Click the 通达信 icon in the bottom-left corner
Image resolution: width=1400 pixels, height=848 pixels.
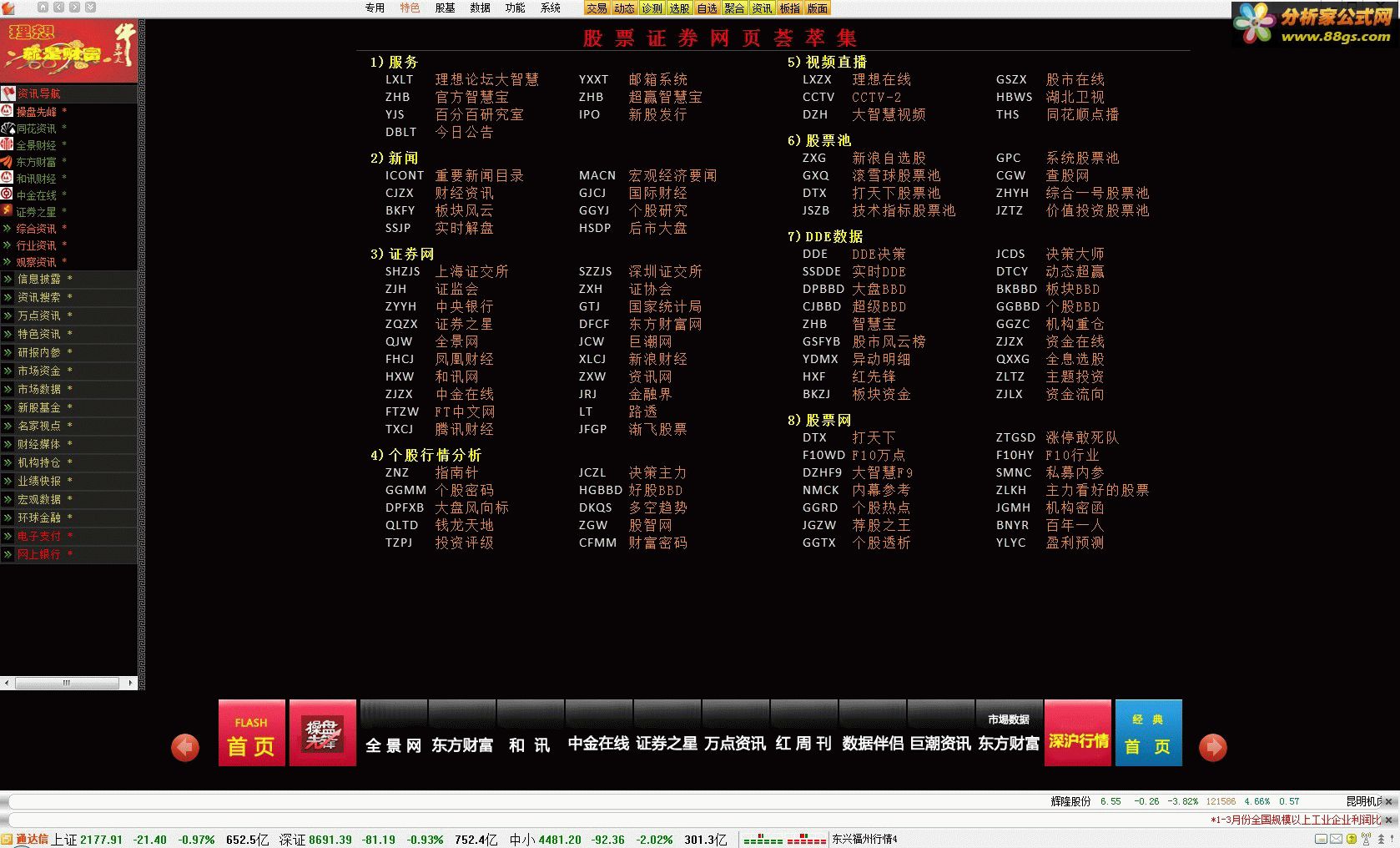coord(8,839)
